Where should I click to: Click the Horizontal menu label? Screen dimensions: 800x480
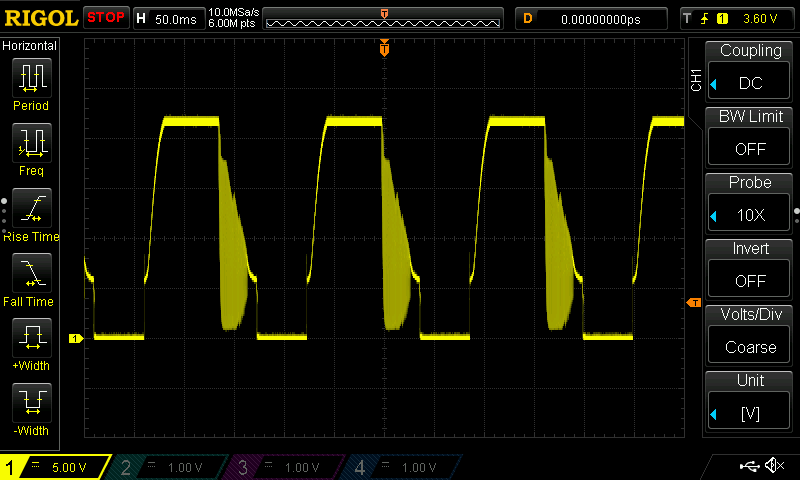click(30, 46)
